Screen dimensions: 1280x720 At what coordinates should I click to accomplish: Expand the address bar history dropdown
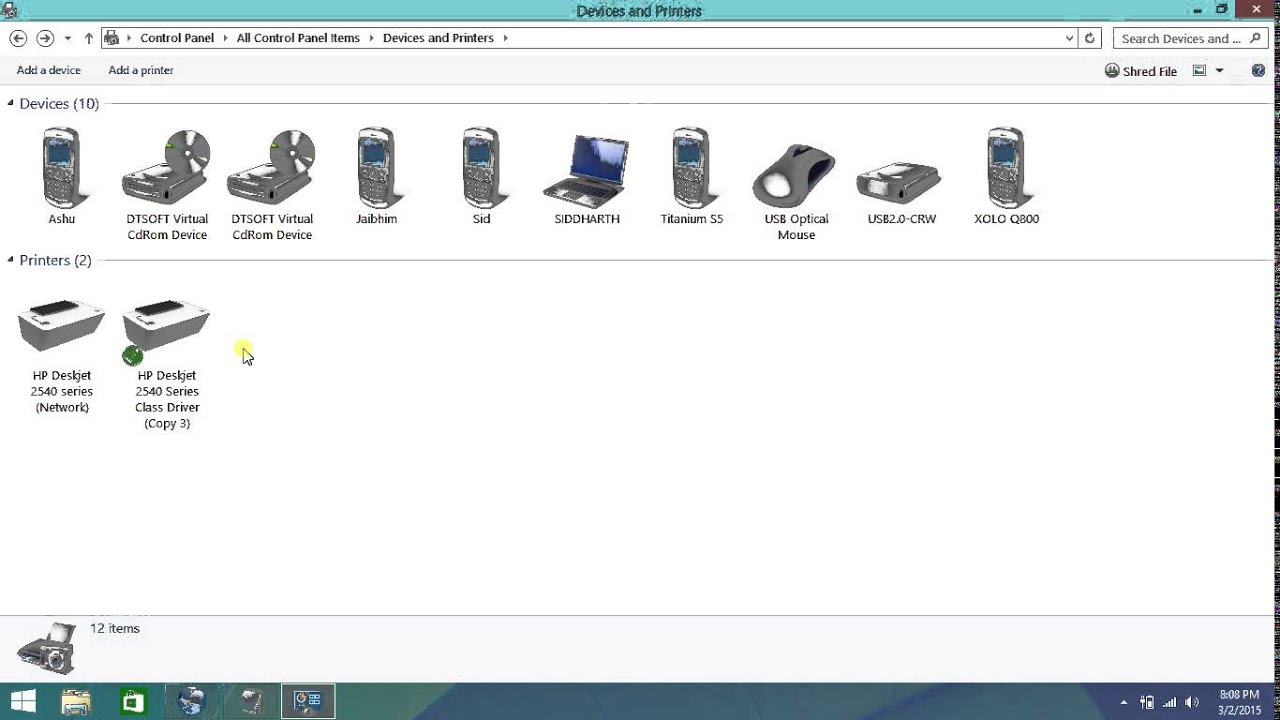click(x=1069, y=38)
